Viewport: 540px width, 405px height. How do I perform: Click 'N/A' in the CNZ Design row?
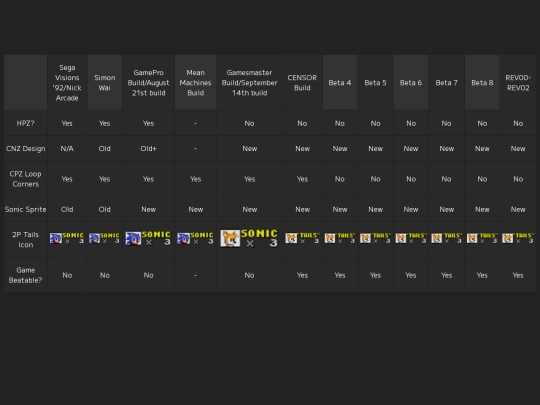tap(67, 148)
